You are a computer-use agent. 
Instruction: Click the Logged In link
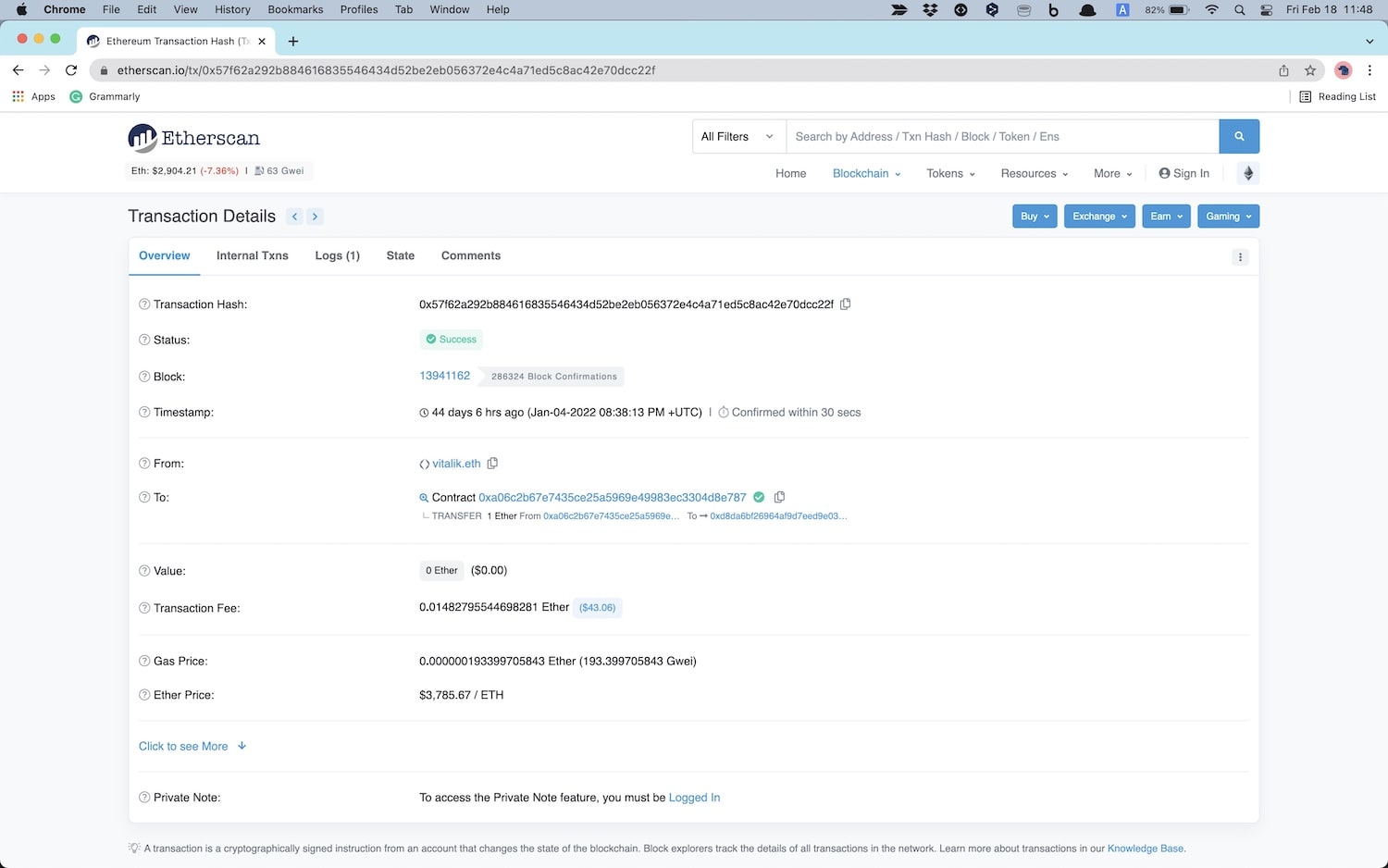pos(694,798)
